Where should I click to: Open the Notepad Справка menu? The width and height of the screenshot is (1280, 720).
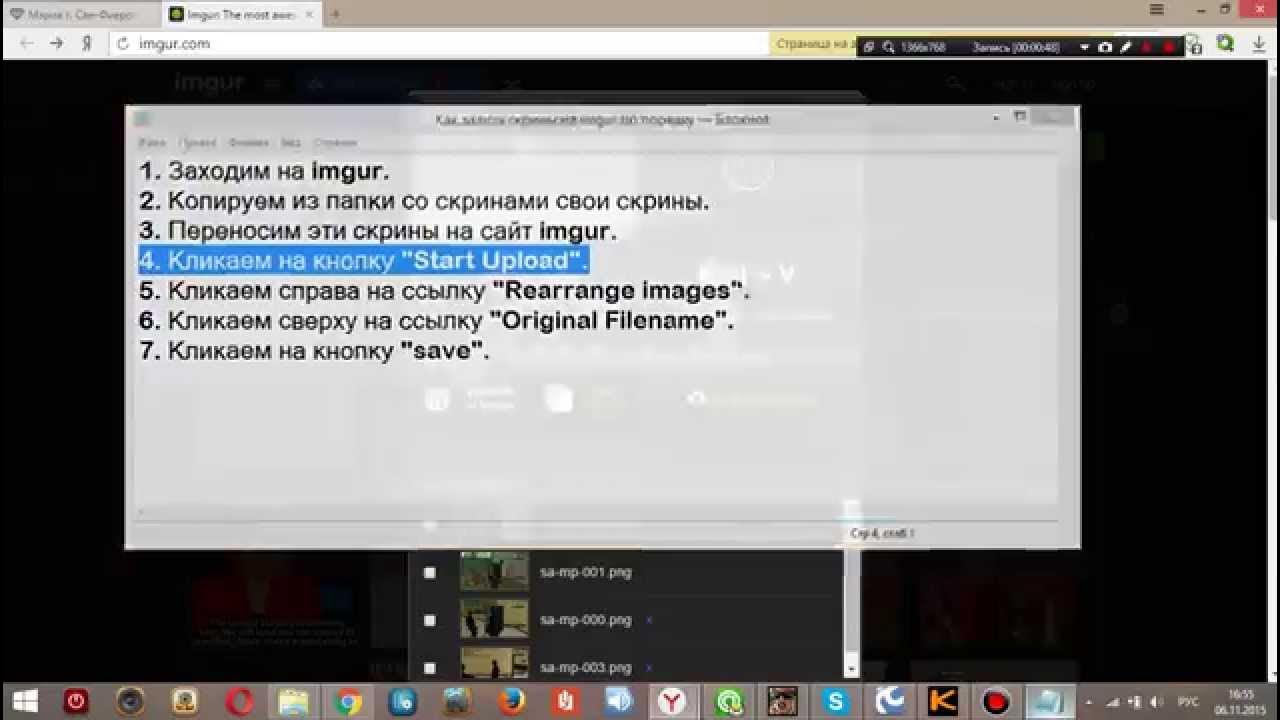335,143
